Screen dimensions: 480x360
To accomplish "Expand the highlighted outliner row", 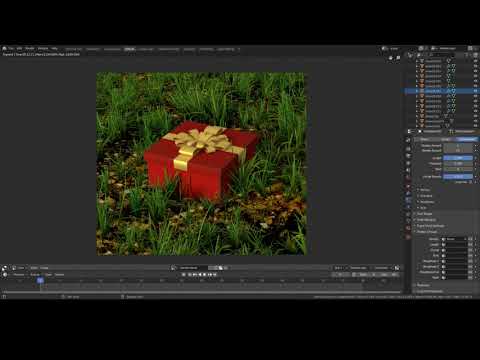I will click(x=417, y=91).
